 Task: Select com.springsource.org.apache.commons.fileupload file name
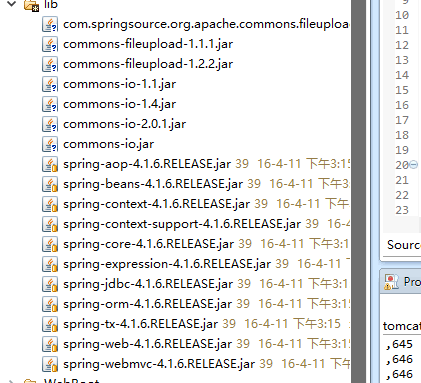click(206, 24)
